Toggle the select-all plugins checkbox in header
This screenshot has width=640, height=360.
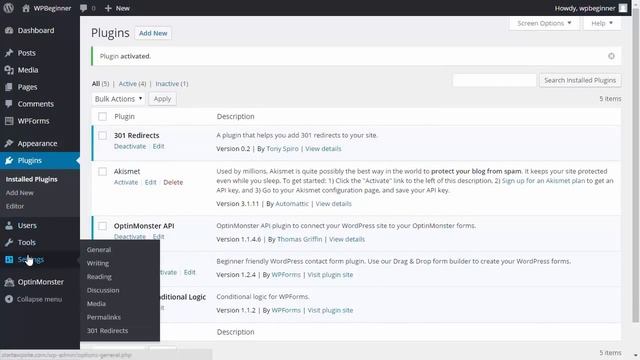[102, 117]
